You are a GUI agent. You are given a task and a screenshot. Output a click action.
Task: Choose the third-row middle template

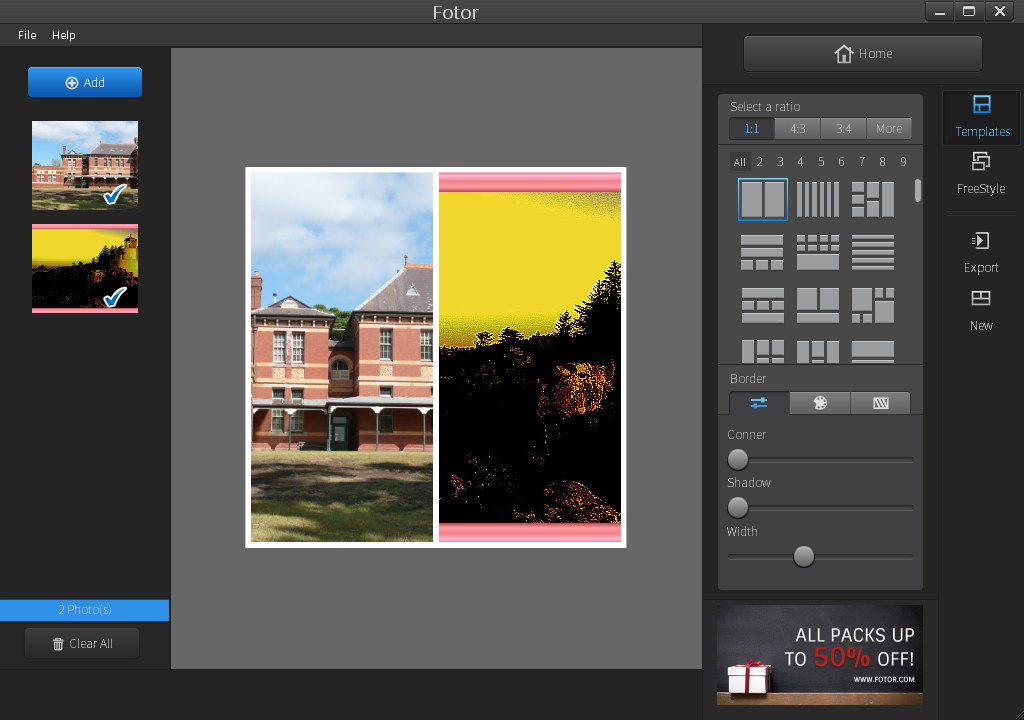click(x=818, y=305)
